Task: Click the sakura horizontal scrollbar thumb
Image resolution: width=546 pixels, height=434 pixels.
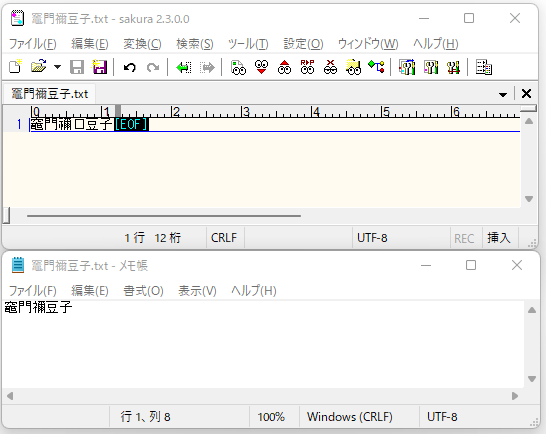Action: (164, 216)
